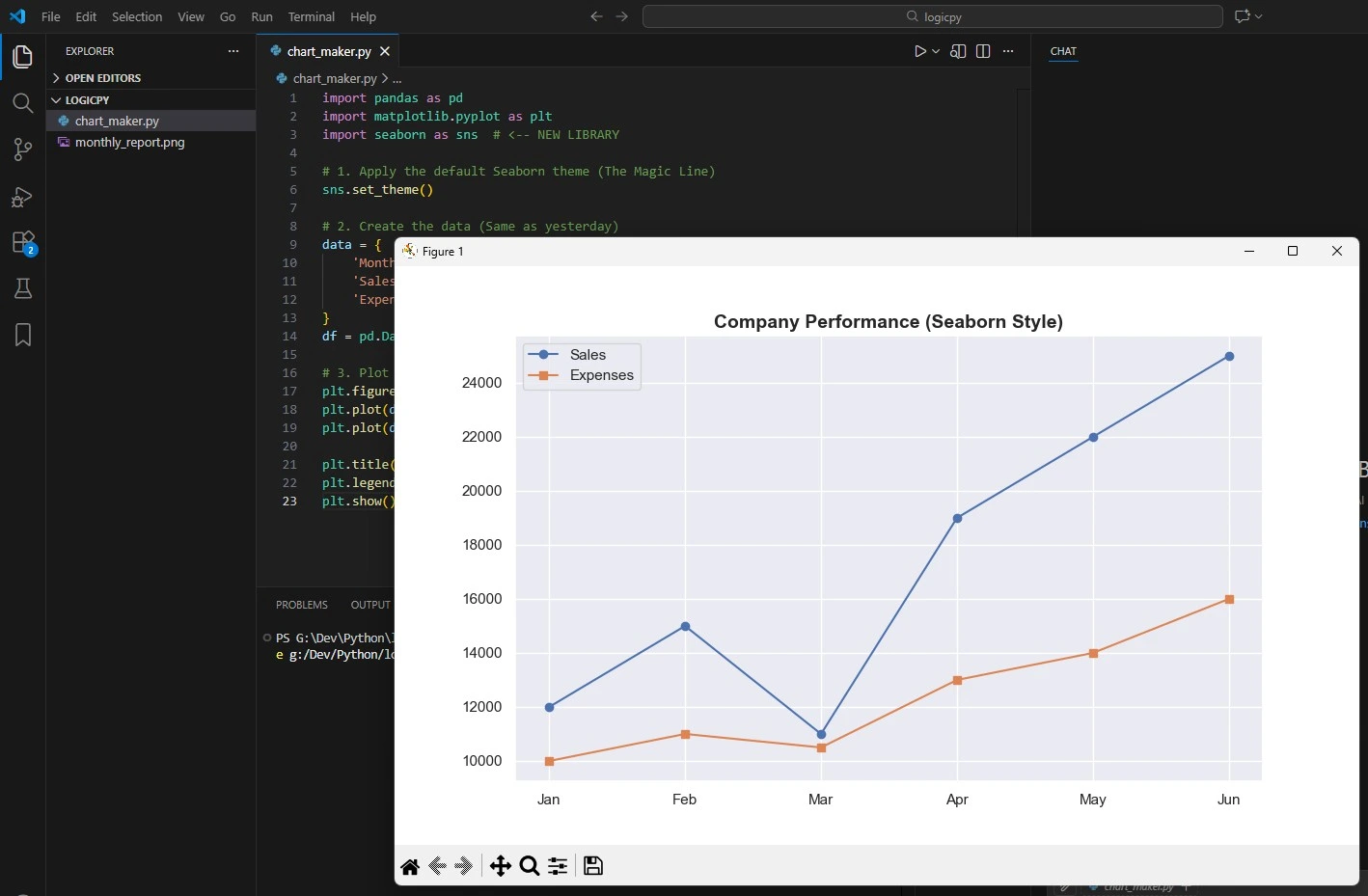
Task: Open the Source Control view
Action: pyautogui.click(x=22, y=149)
